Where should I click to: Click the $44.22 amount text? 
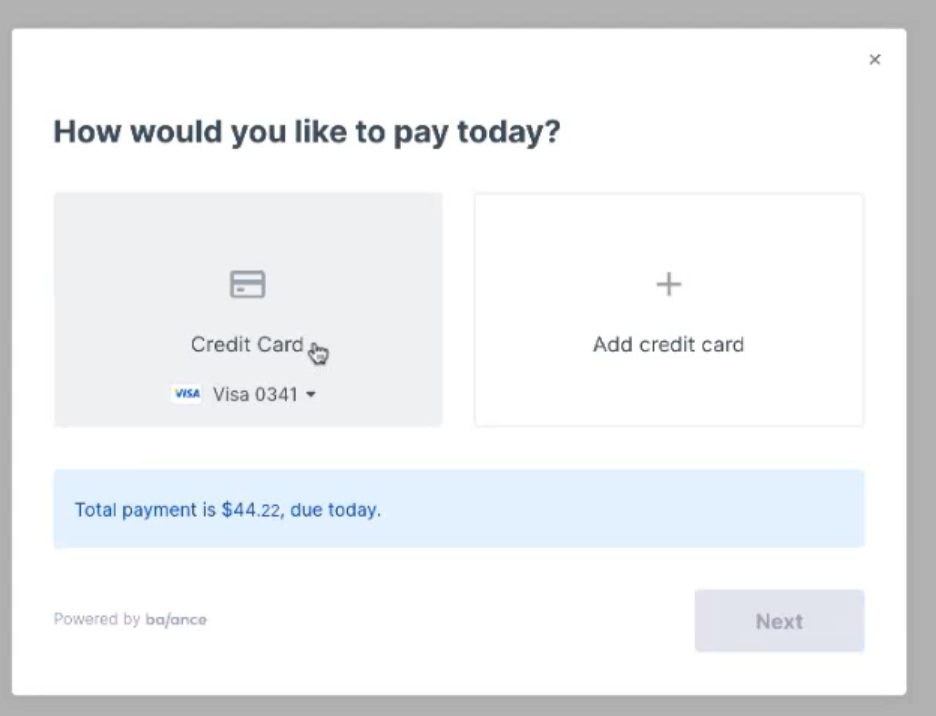pos(251,510)
